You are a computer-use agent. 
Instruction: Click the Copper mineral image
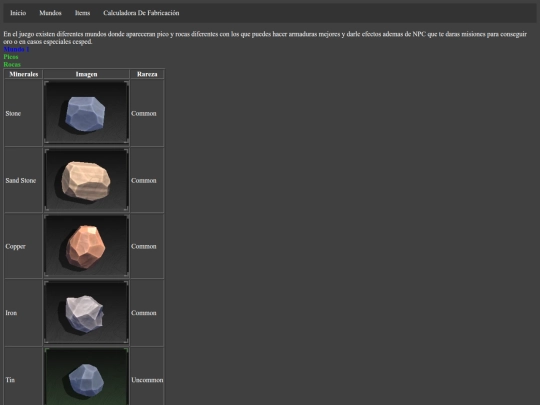click(x=86, y=246)
